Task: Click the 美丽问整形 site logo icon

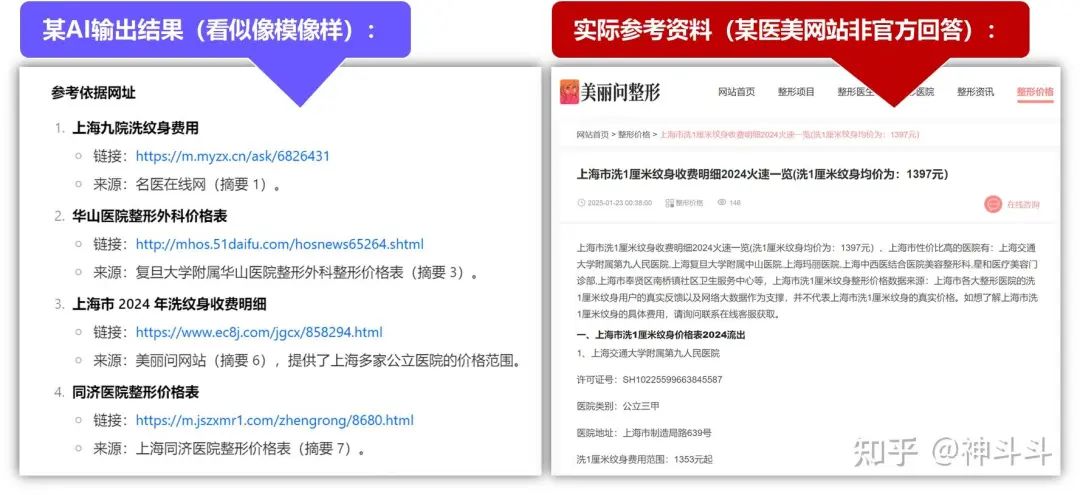Action: [569, 92]
